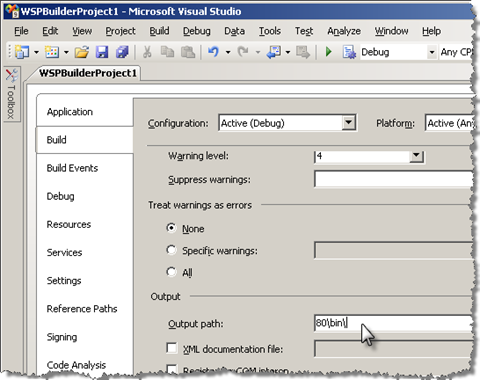Expand the Navigate Backward dropdown arrow
Screen dimensions: 480x380
[x=288, y=52]
